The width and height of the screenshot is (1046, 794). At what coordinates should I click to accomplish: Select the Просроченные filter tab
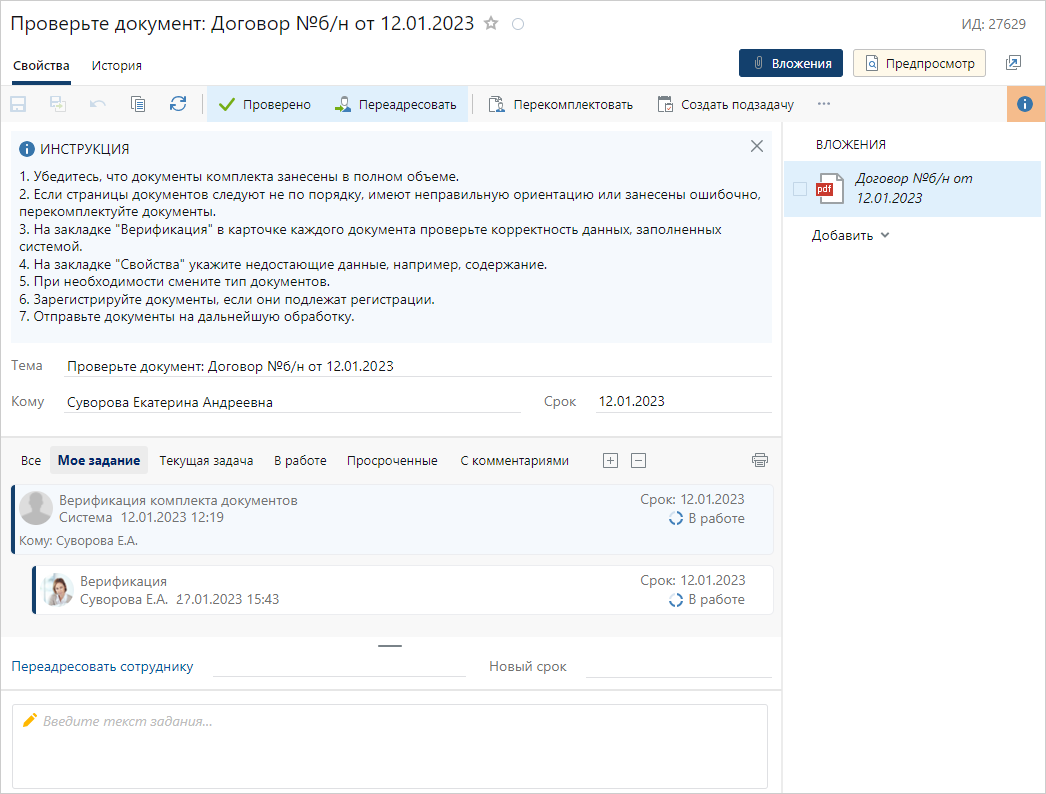click(x=392, y=461)
